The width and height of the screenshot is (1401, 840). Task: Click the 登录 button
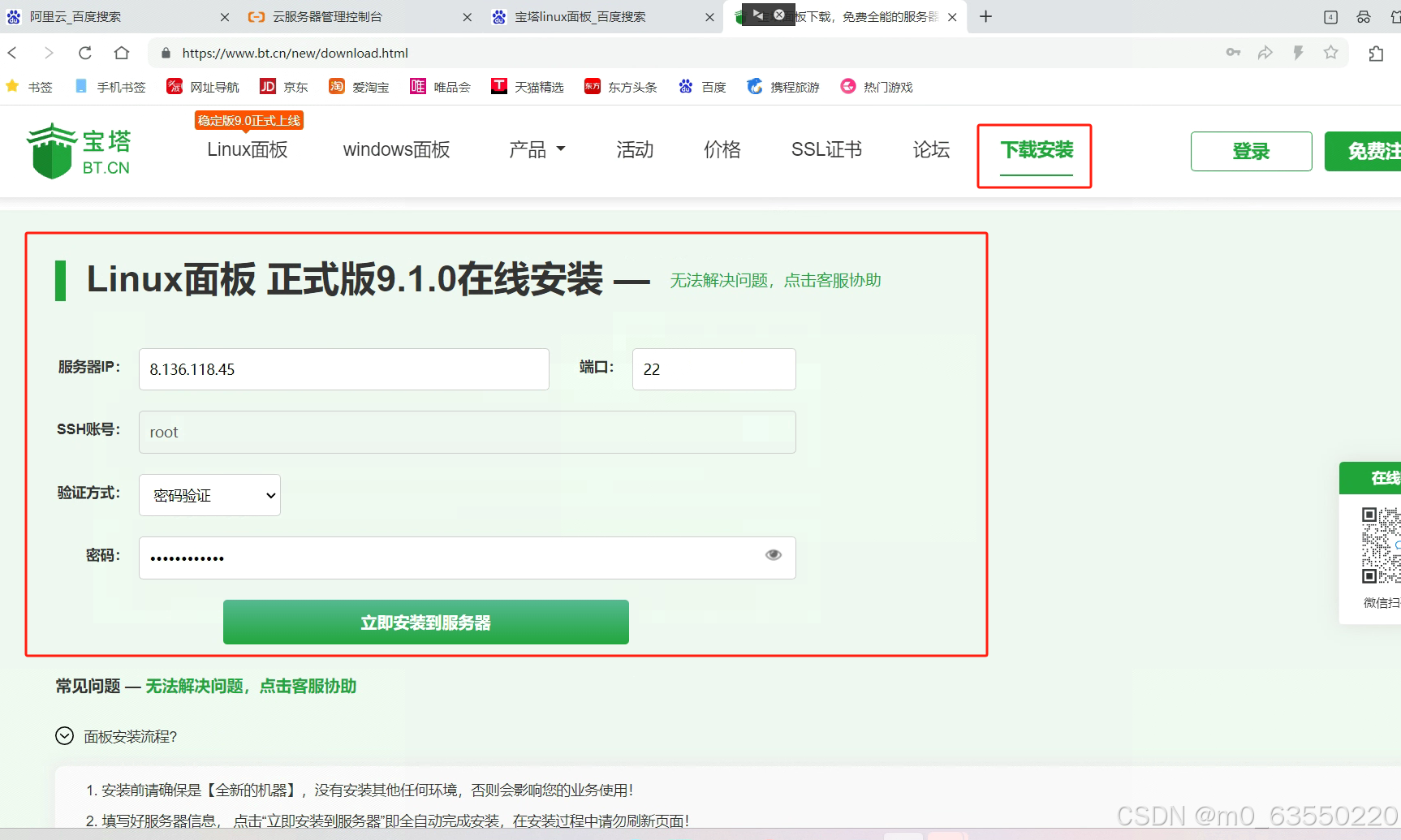1250,152
